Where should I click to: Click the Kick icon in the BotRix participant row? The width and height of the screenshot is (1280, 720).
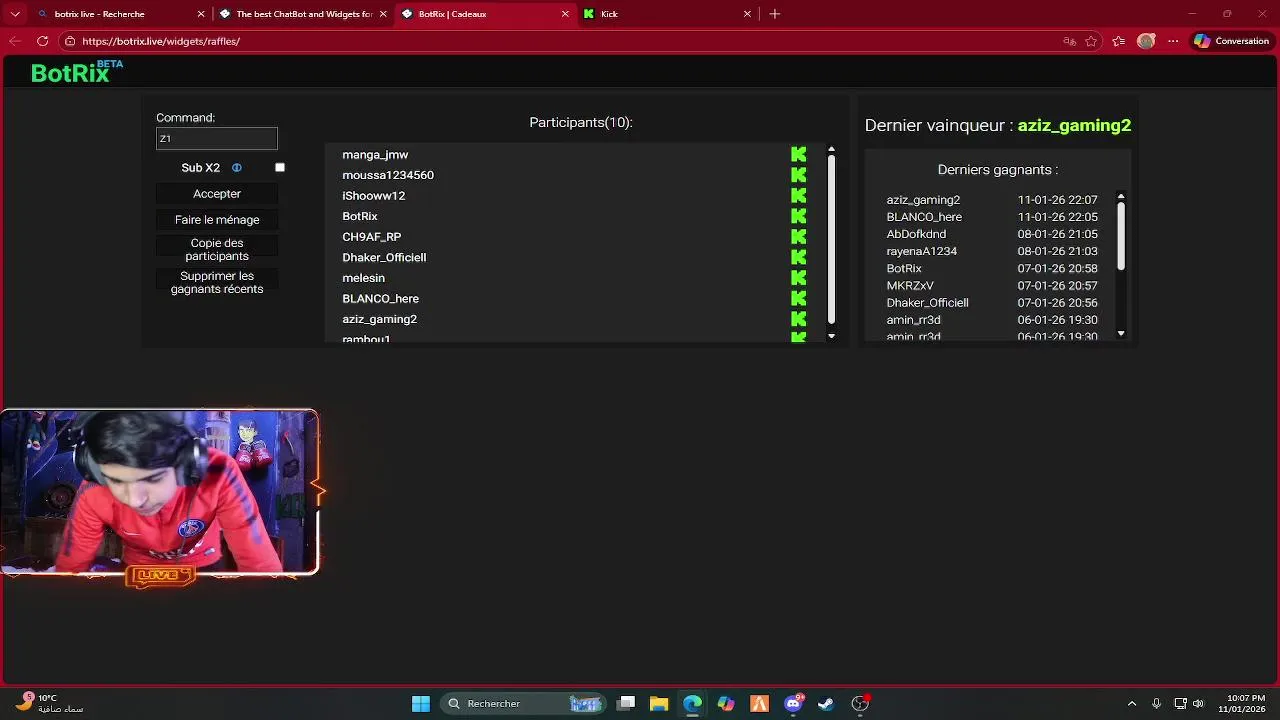pos(798,216)
